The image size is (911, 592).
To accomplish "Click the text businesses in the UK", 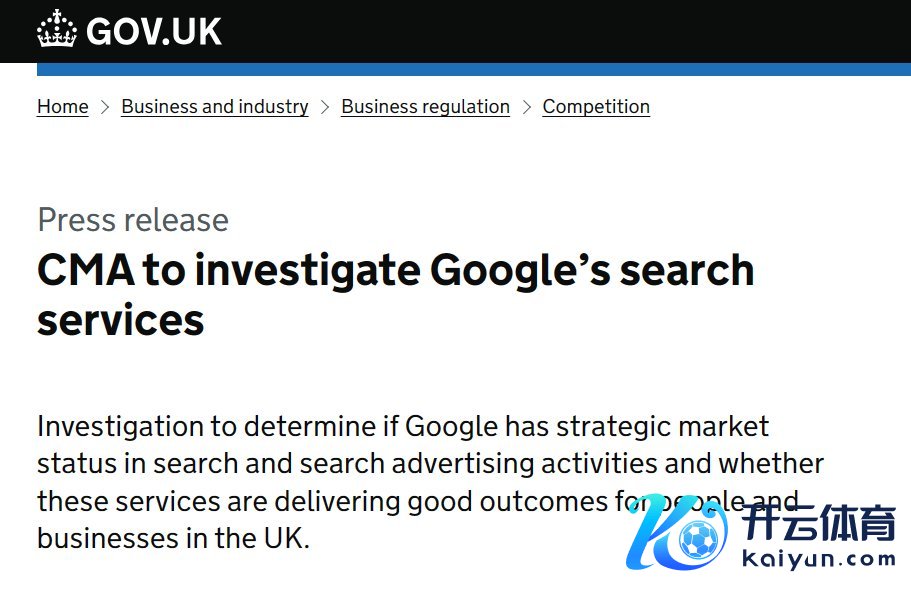I will point(173,538).
